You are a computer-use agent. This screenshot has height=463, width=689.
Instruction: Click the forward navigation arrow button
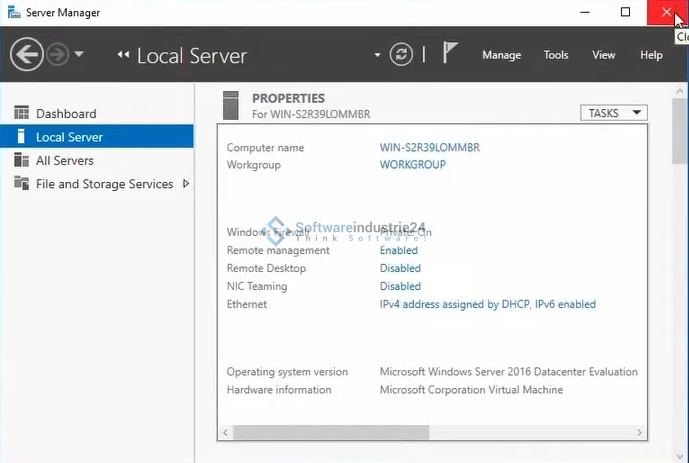coord(57,55)
